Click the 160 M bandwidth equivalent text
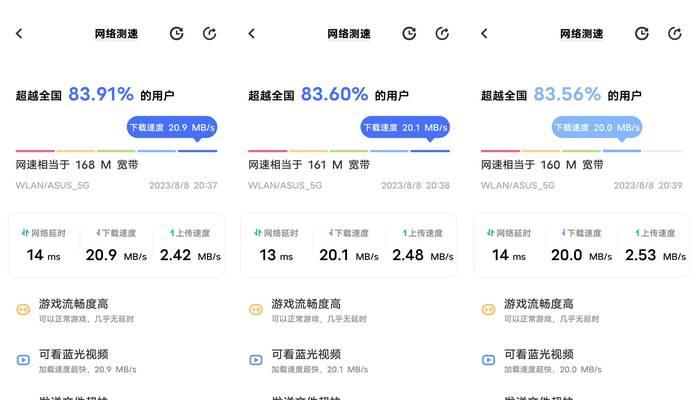This screenshot has height=400, width=698. (542, 165)
